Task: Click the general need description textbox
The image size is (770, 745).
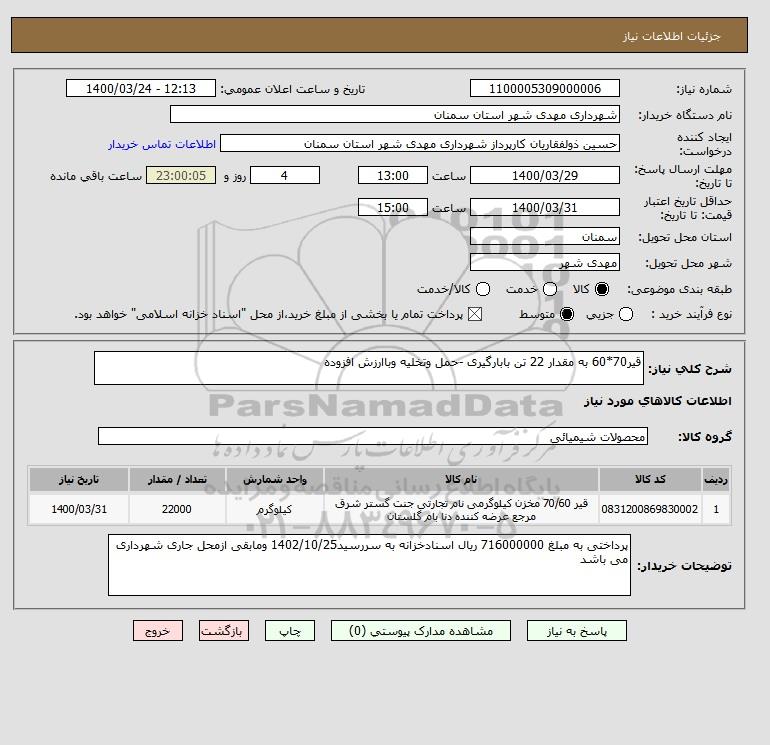Action: pyautogui.click(x=368, y=368)
